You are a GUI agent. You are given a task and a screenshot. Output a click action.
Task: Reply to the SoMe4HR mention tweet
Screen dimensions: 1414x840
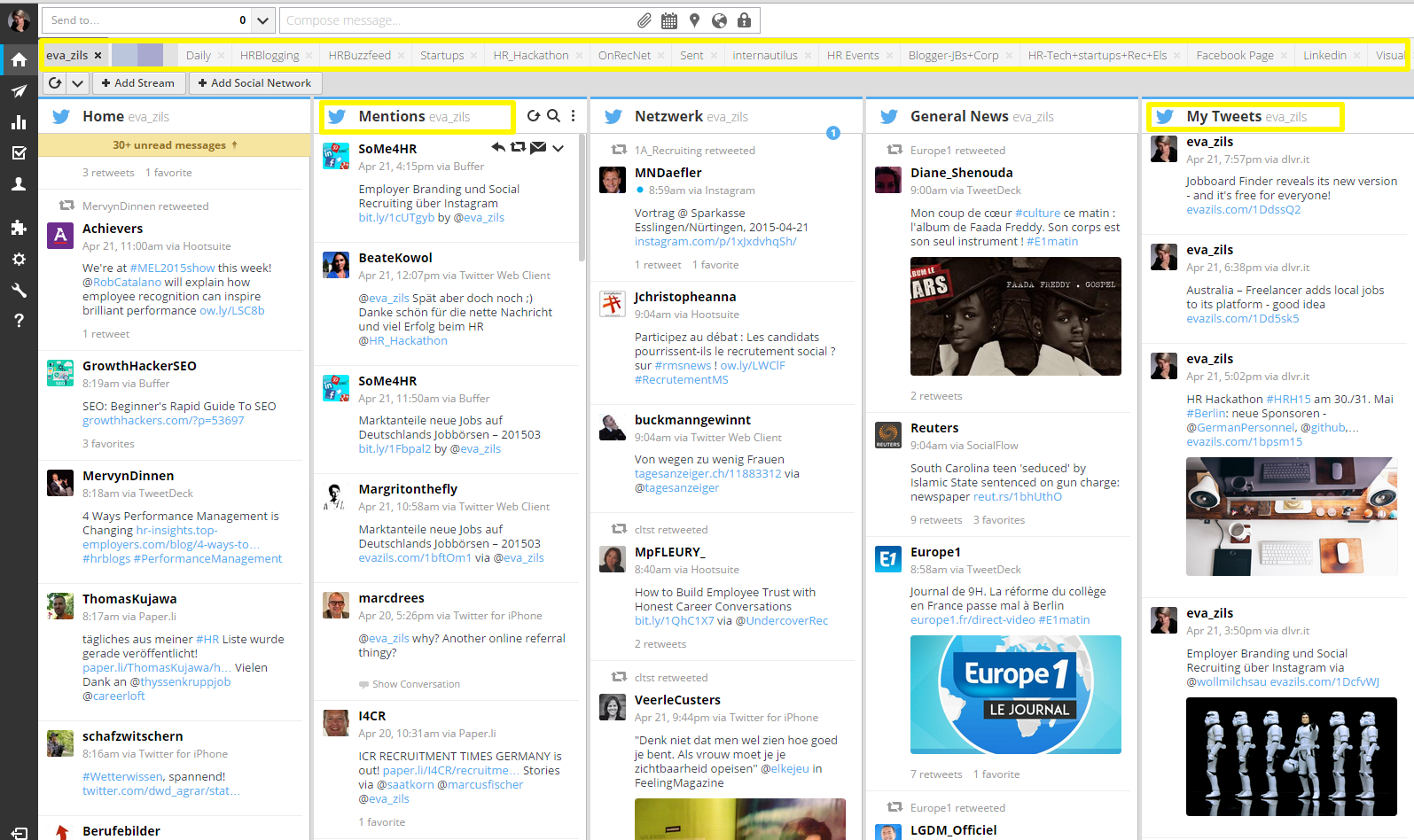click(x=498, y=148)
